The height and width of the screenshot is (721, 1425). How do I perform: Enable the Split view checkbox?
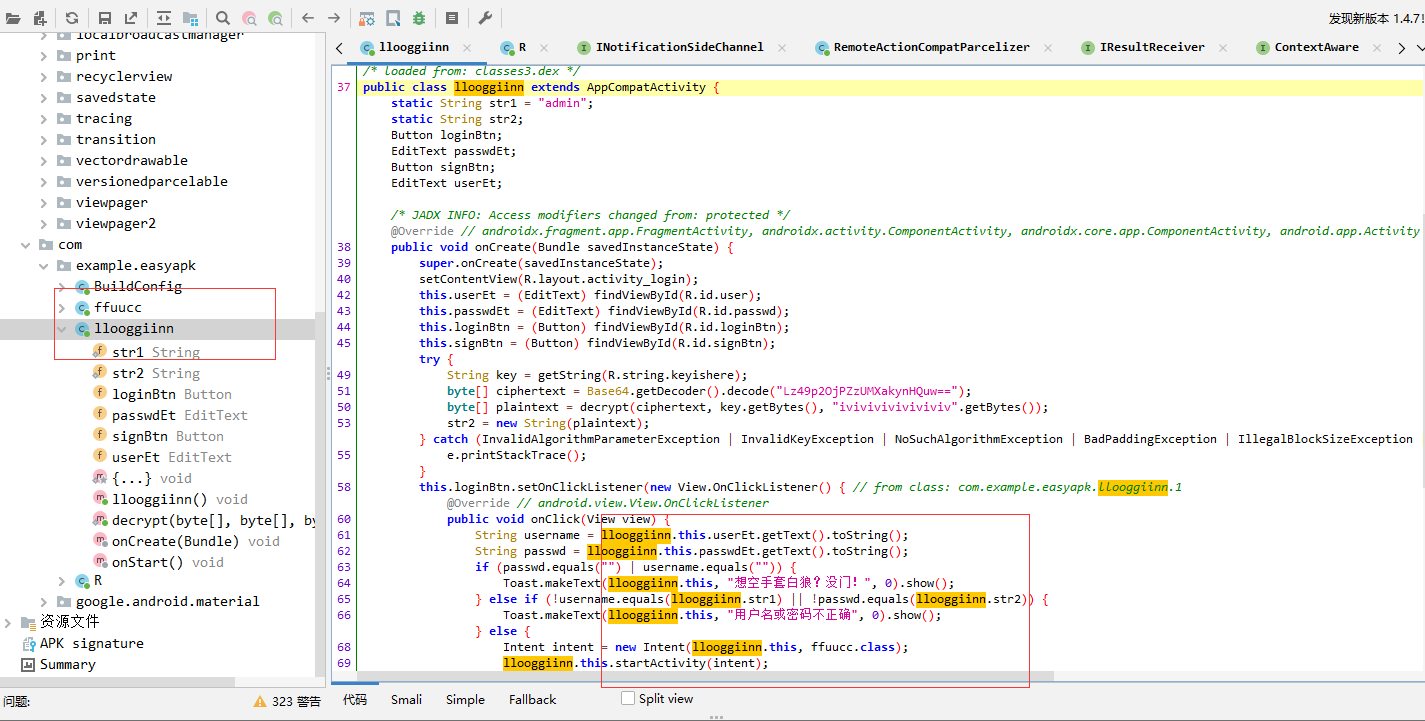coord(628,698)
